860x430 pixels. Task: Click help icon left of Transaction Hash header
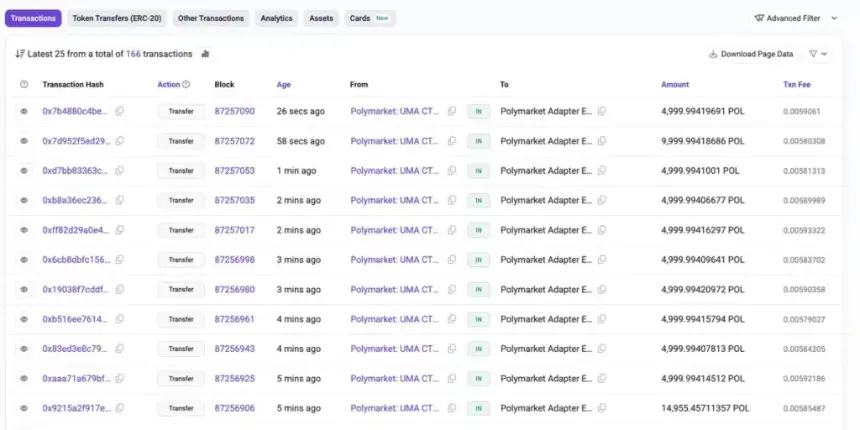click(24, 84)
